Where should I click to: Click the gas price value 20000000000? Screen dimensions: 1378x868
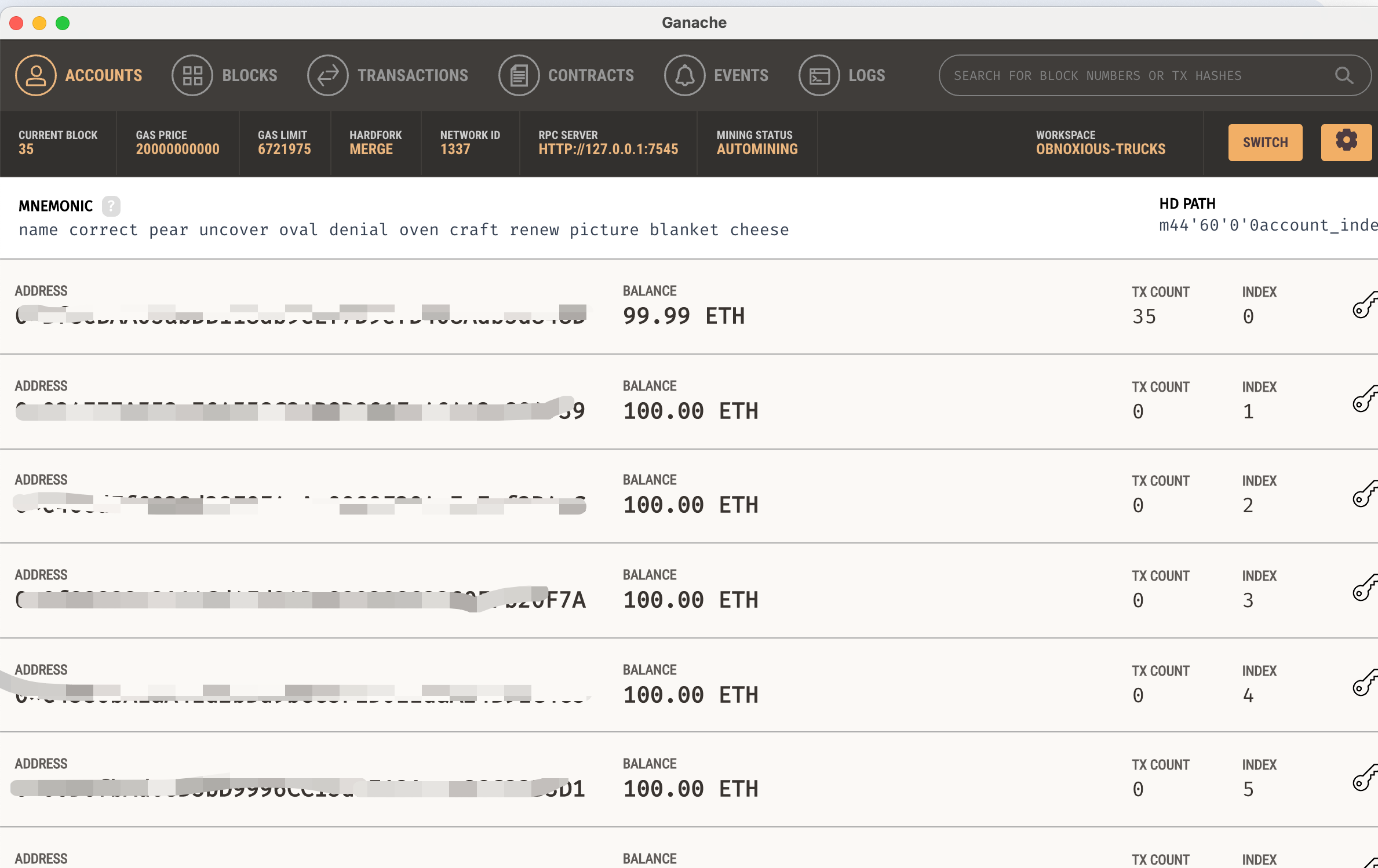(177, 149)
